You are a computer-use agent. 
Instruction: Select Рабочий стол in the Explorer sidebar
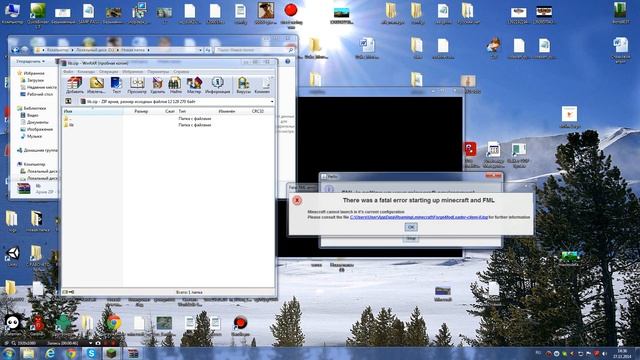click(x=38, y=94)
